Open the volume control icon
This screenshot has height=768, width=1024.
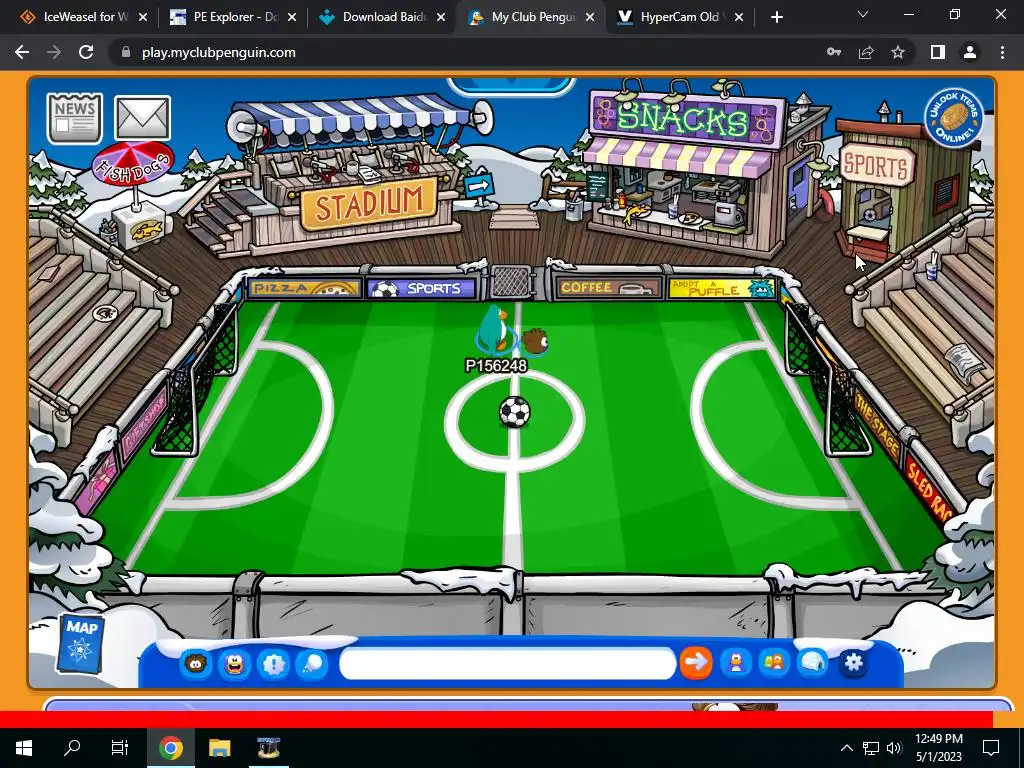[894, 748]
